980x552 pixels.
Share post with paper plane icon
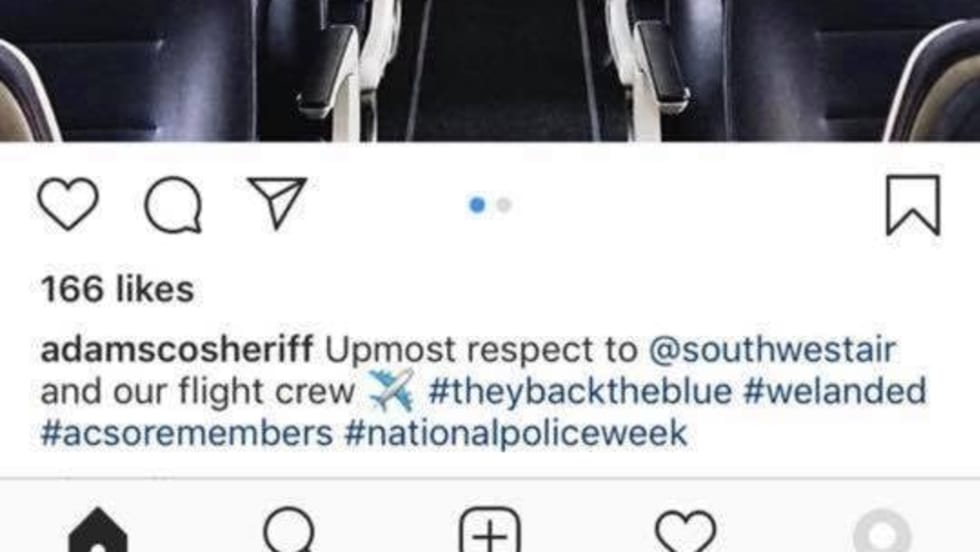click(277, 202)
